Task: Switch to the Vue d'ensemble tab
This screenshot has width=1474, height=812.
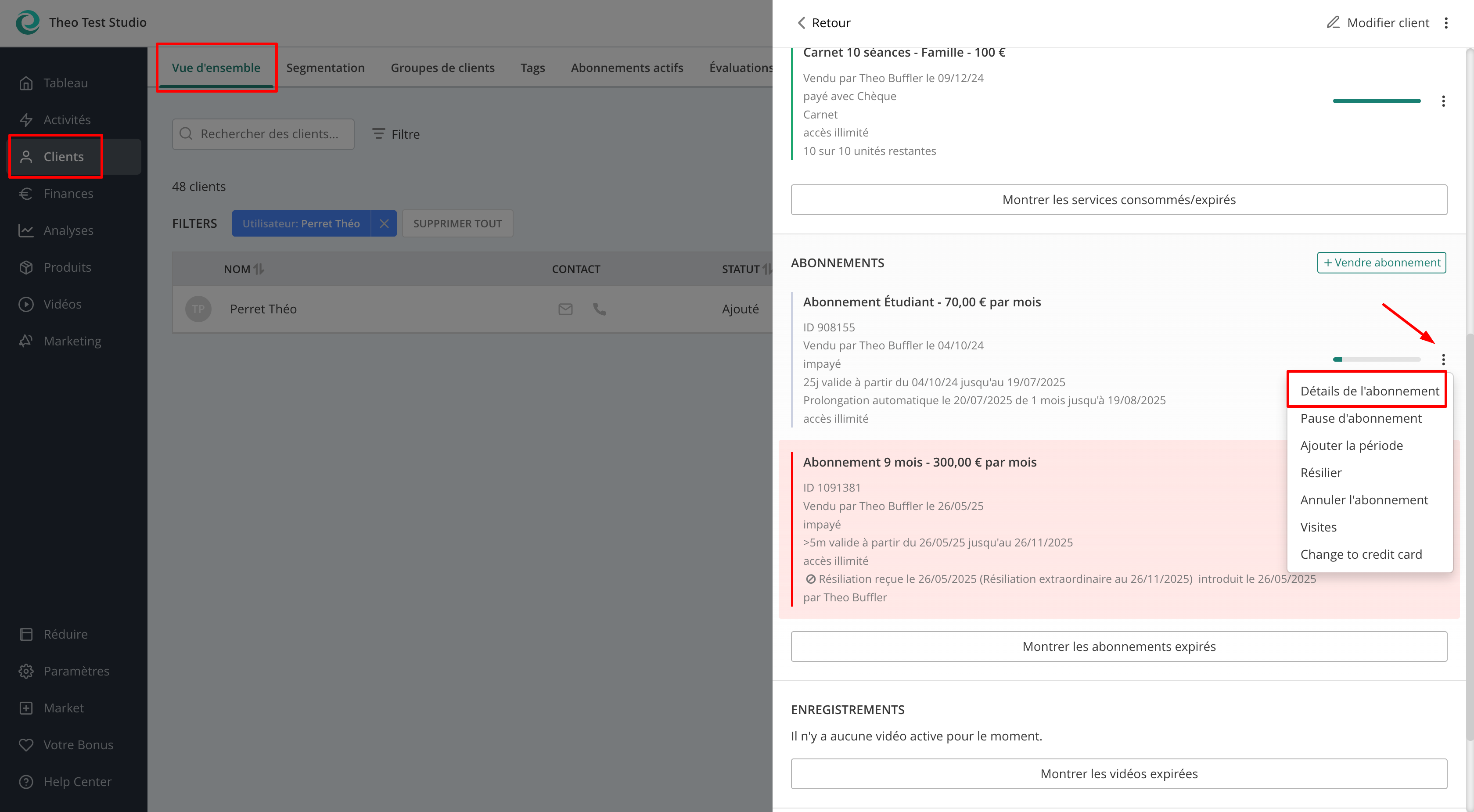Action: pyautogui.click(x=216, y=68)
